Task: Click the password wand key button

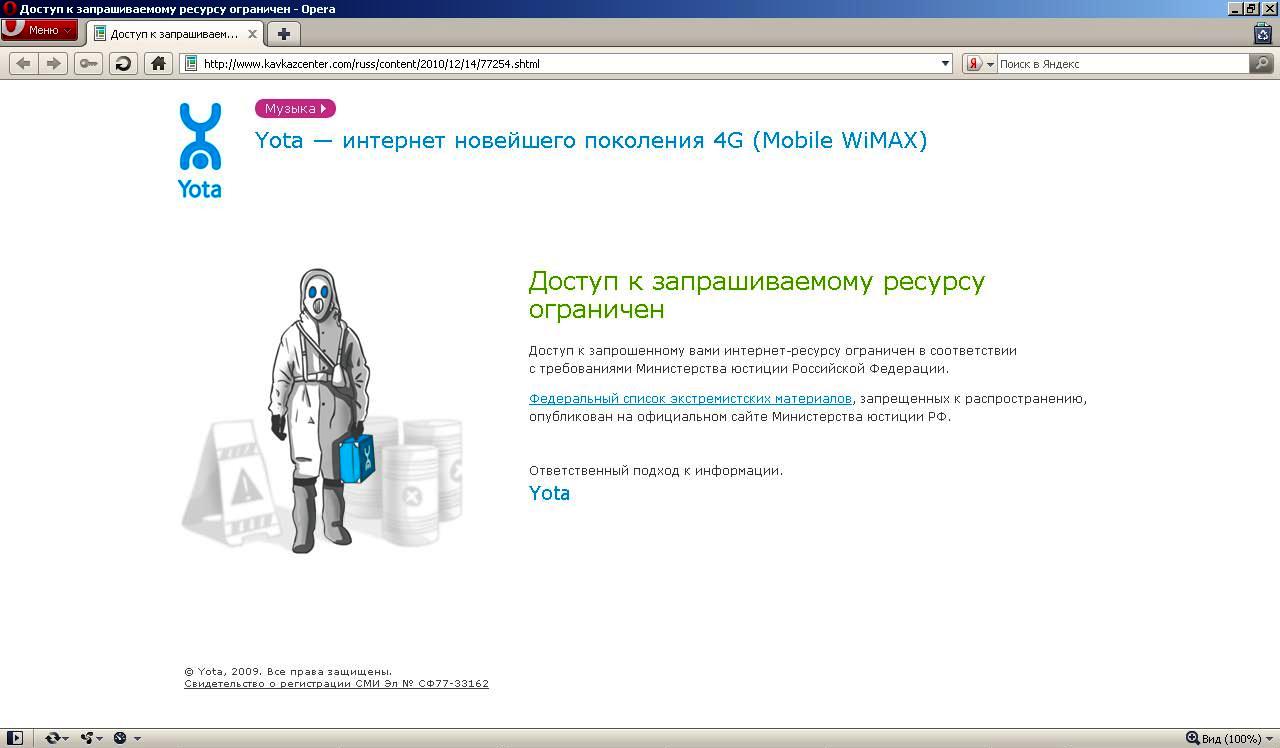Action: (88, 64)
